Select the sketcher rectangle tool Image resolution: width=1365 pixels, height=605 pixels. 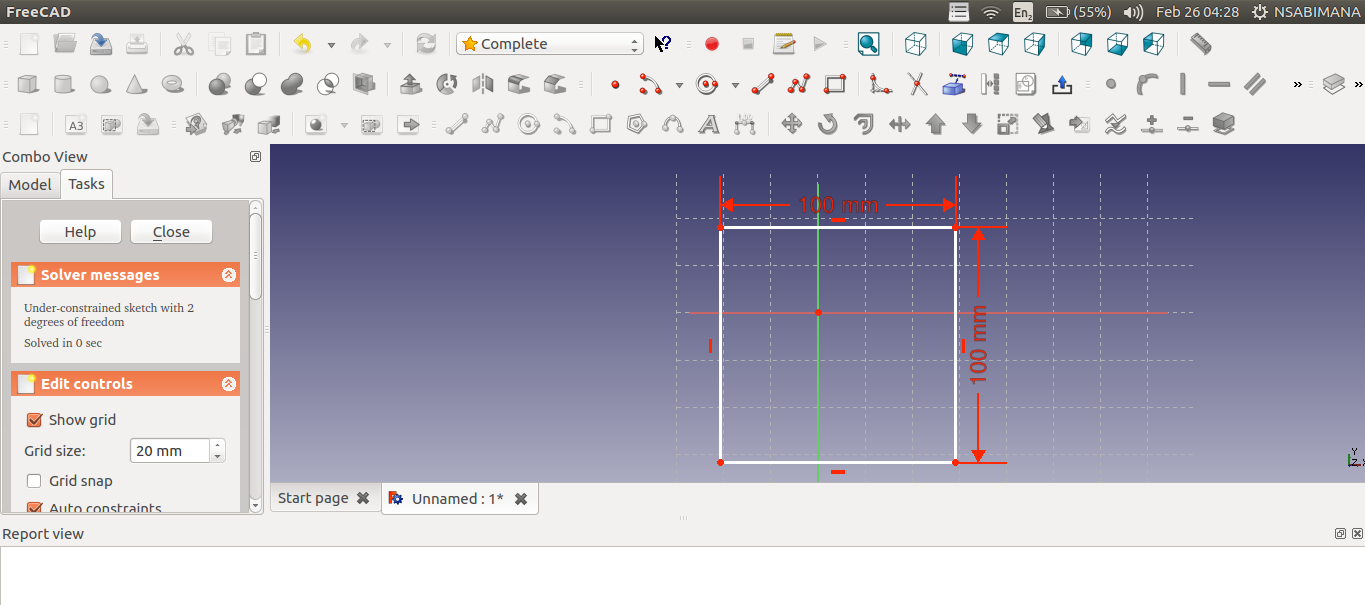pos(834,84)
